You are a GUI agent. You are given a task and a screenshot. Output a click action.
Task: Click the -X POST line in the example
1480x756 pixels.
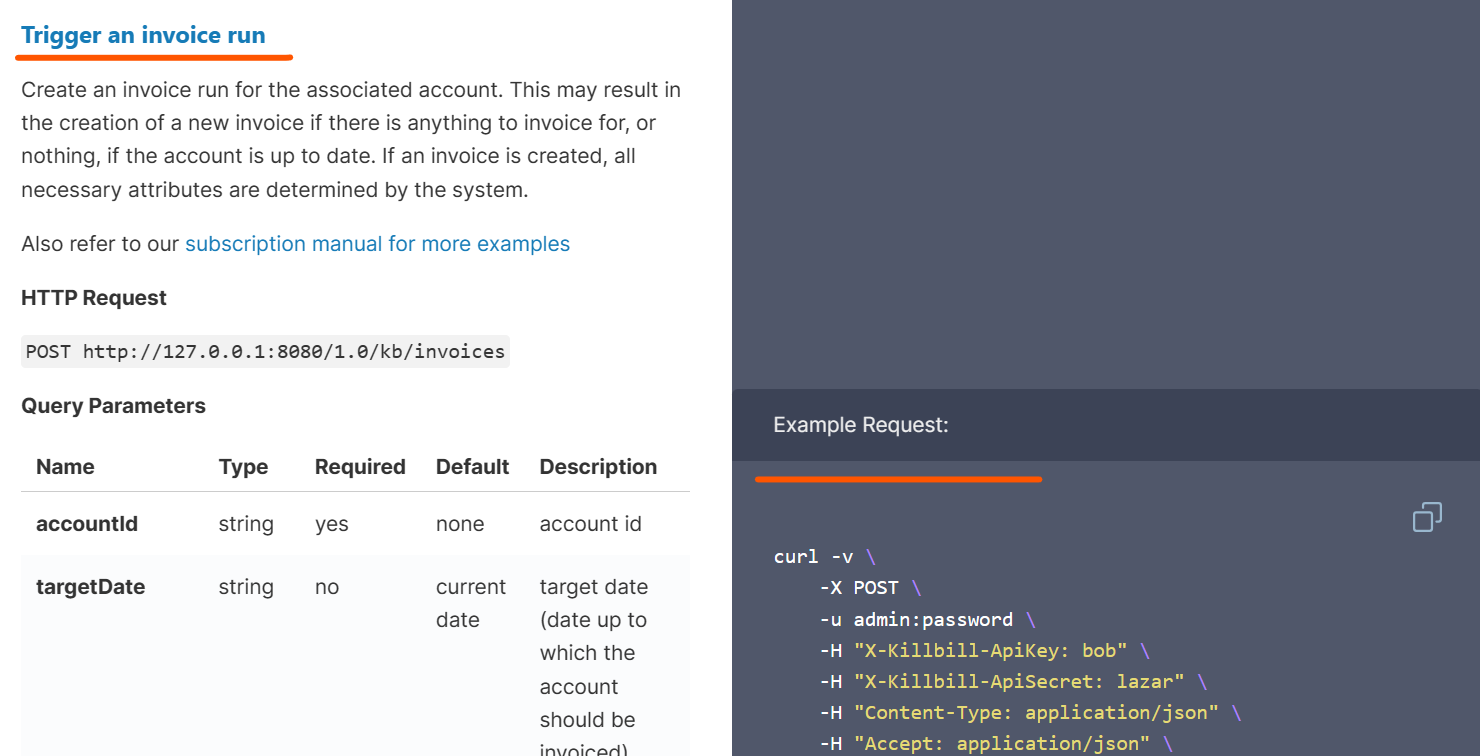coord(863,587)
